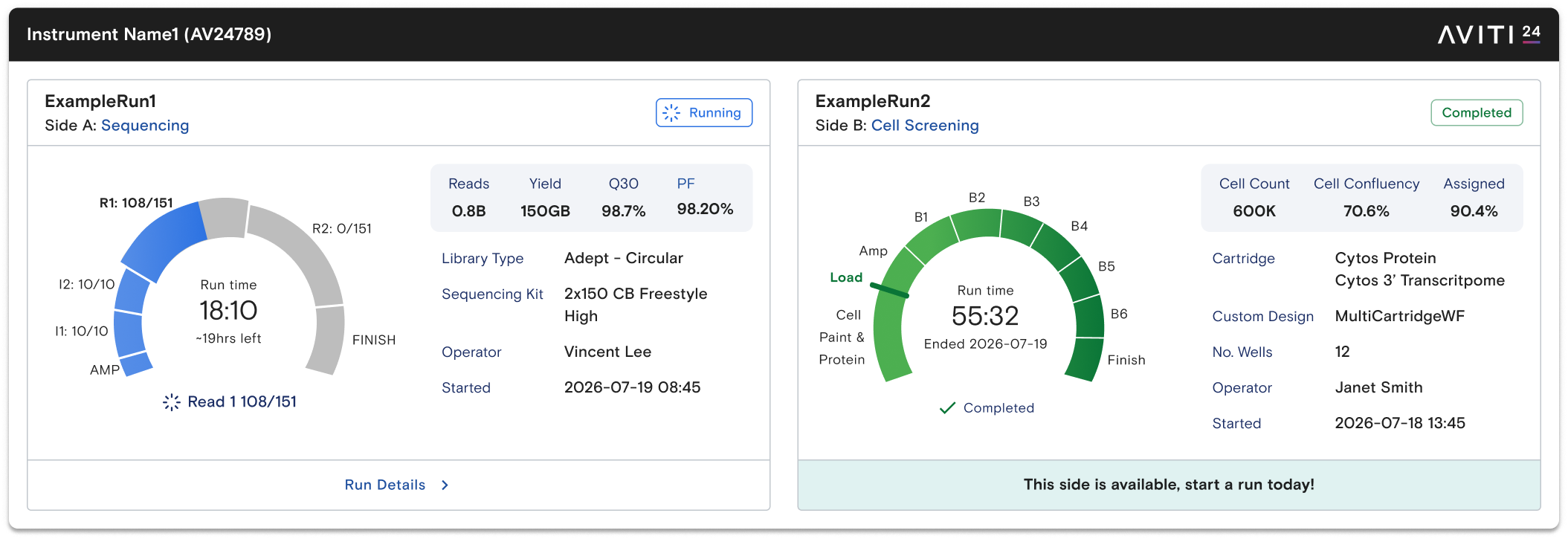This screenshot has height=539, width=1568.
Task: Click the Completed status badge
Action: [x=1477, y=113]
